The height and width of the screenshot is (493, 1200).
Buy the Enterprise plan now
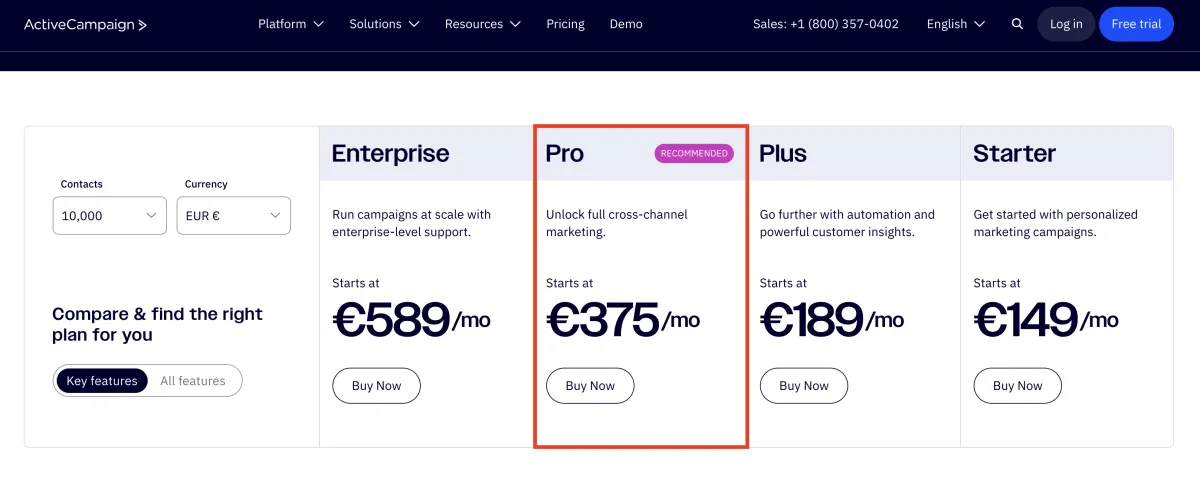(x=376, y=386)
